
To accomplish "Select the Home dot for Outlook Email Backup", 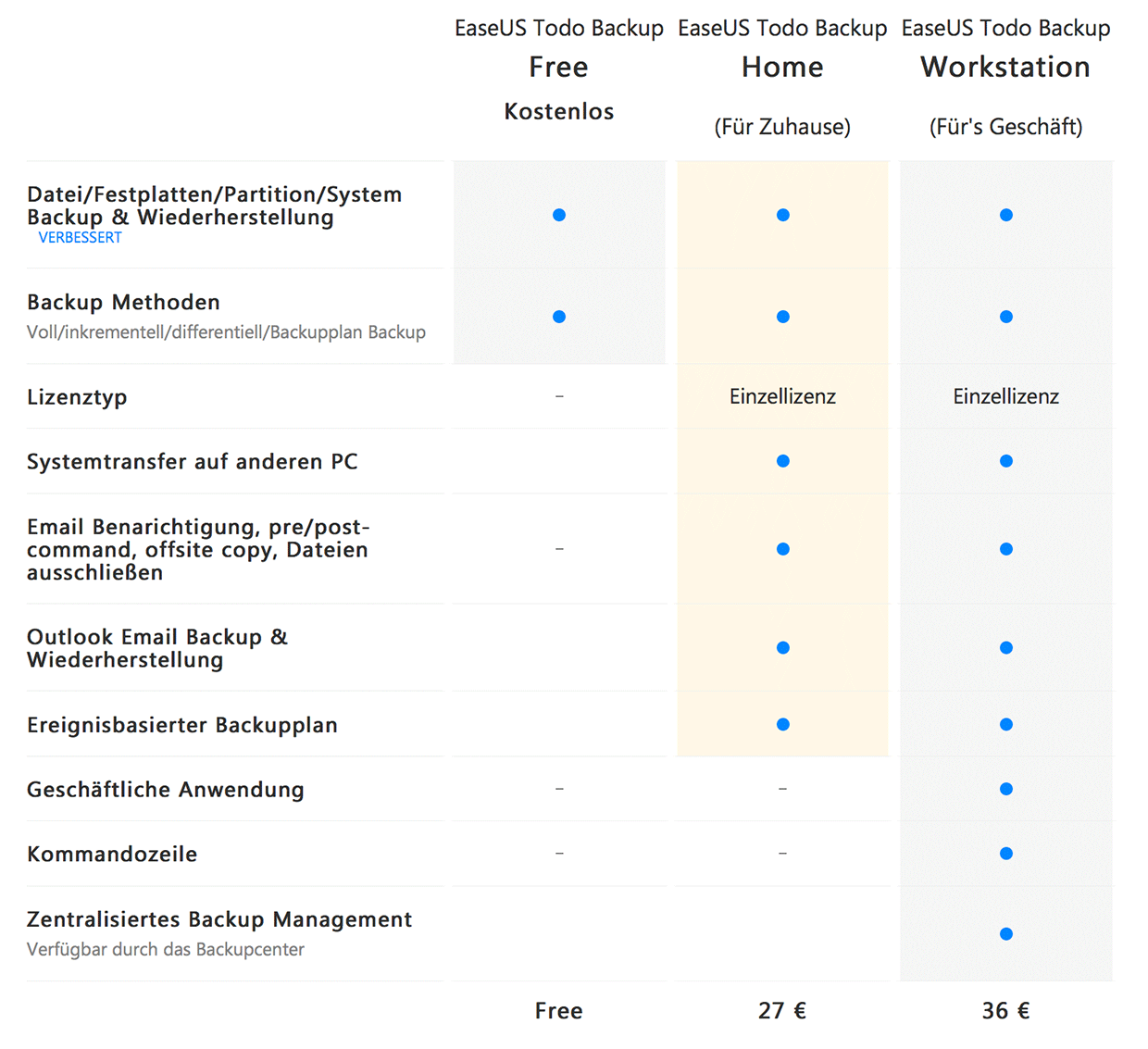I will pos(783,648).
